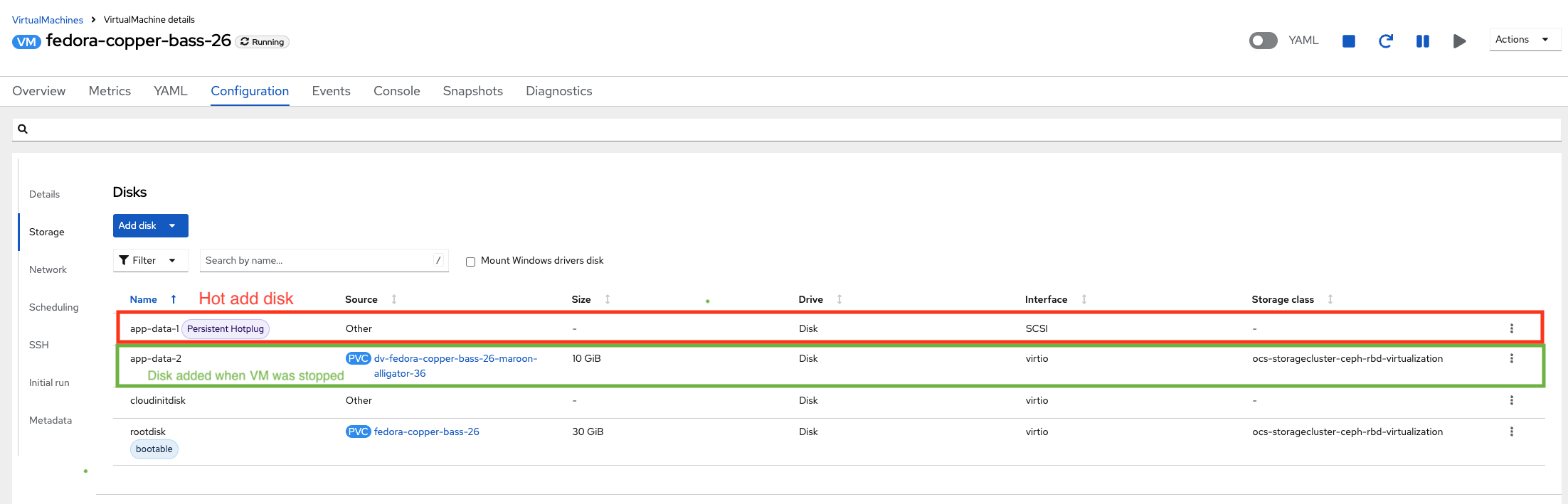
Task: Click the search magnifier icon
Action: pos(23,129)
